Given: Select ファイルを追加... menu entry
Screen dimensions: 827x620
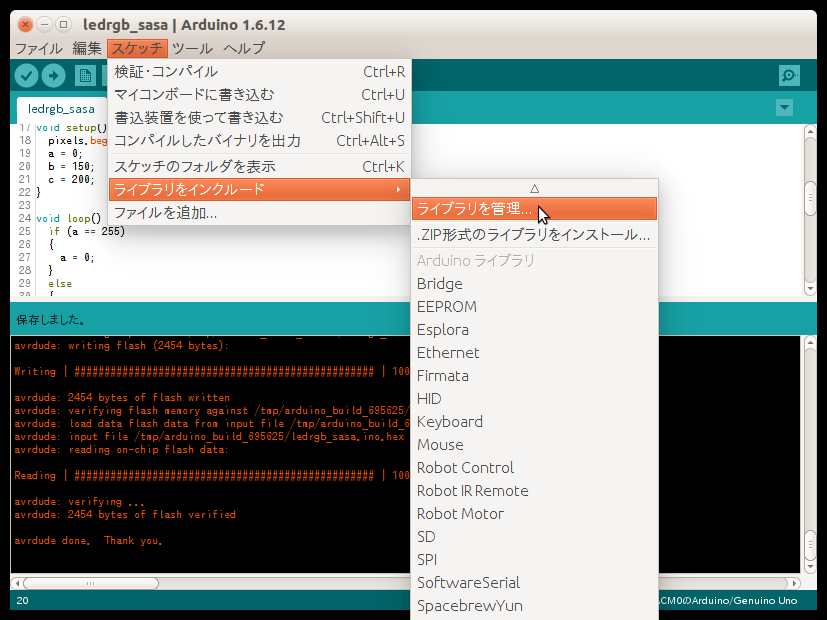Looking at the screenshot, I should (x=259, y=213).
